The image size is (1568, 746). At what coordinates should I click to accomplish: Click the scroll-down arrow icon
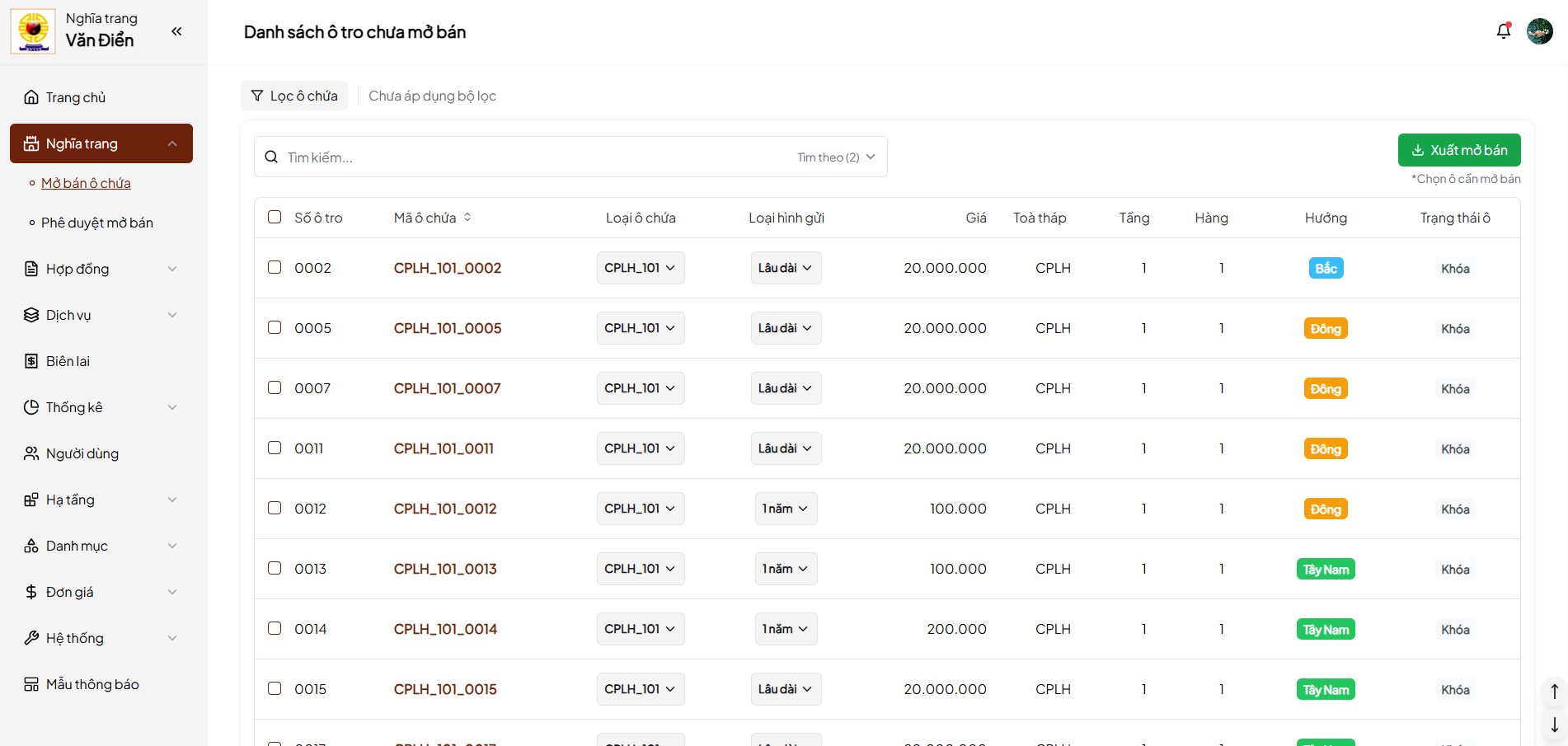[1554, 725]
